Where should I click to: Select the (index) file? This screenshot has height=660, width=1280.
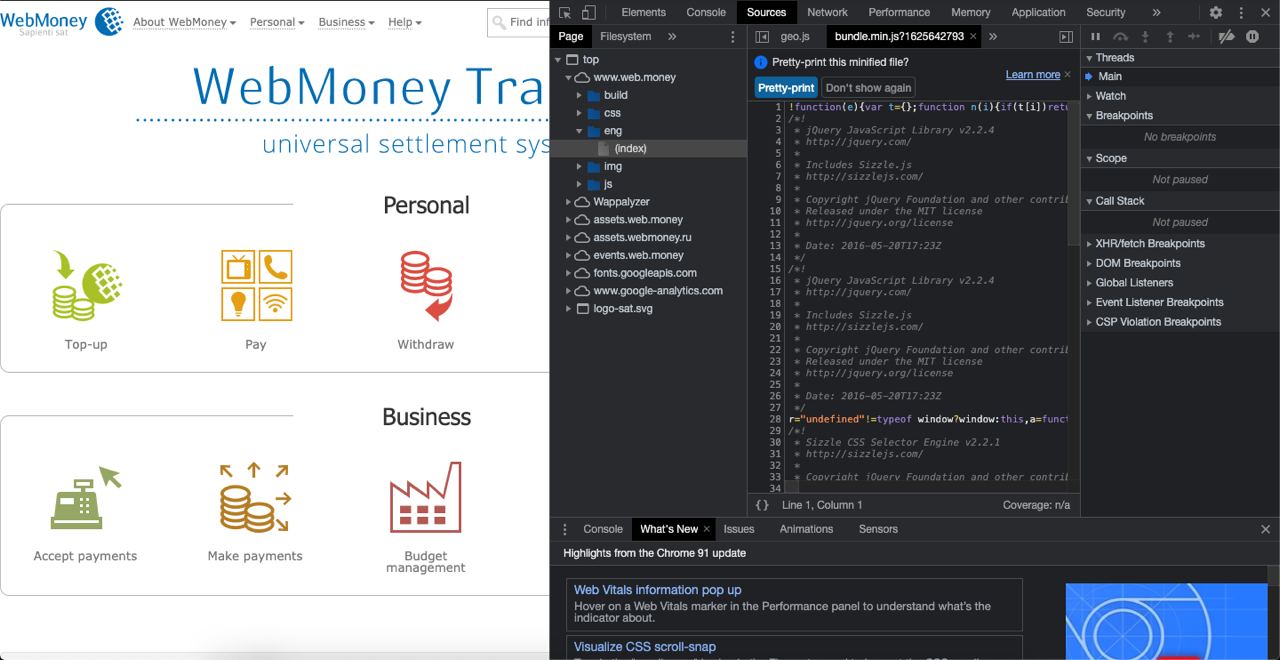point(630,149)
